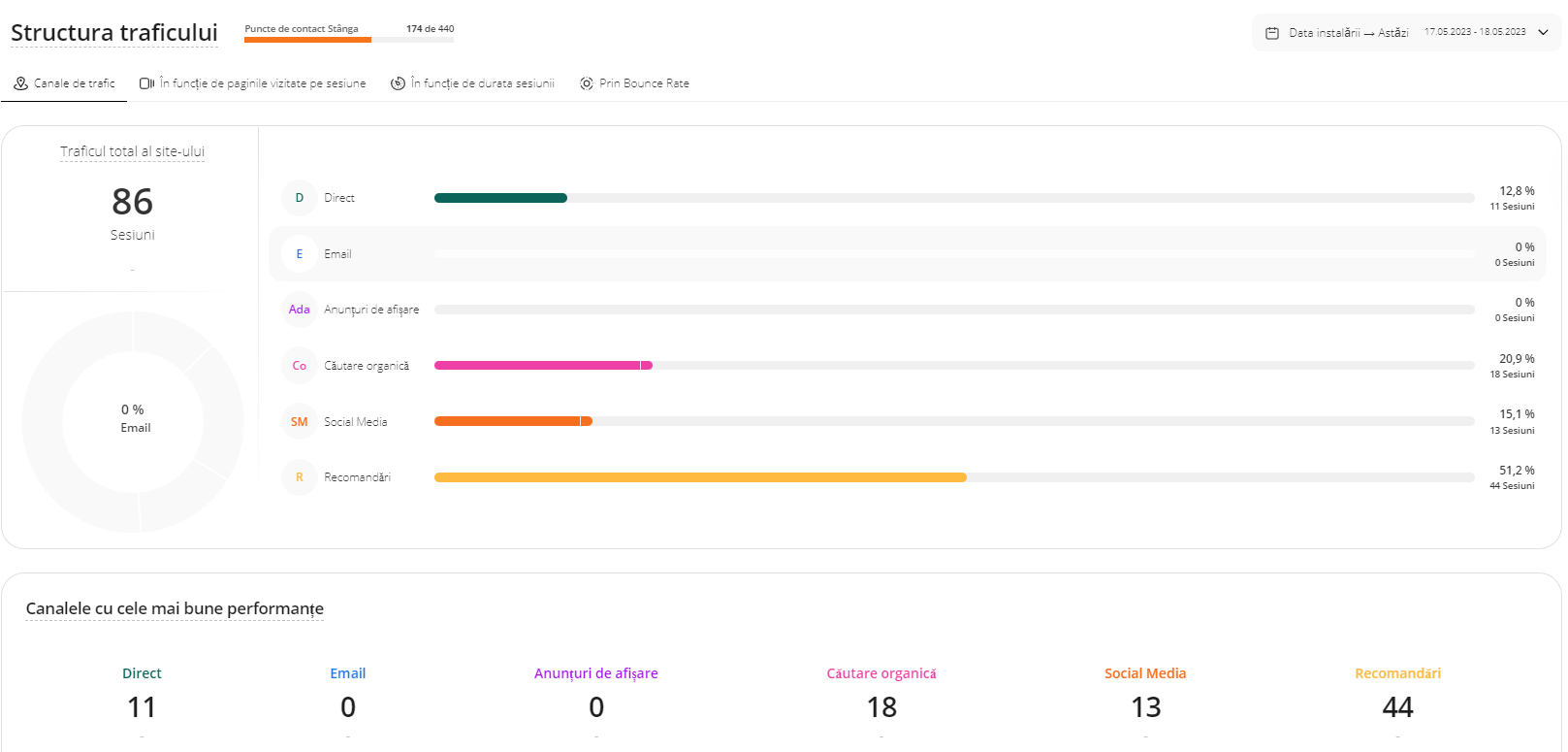Expand the date range dropdown chevron
This screenshot has width=1568, height=752.
click(x=1544, y=33)
